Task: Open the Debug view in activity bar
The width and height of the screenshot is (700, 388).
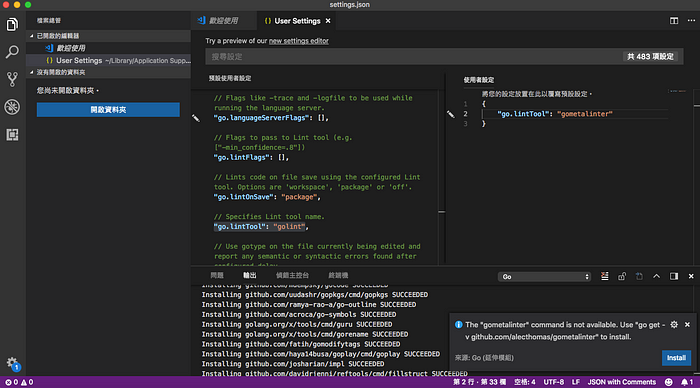Action: (12, 107)
